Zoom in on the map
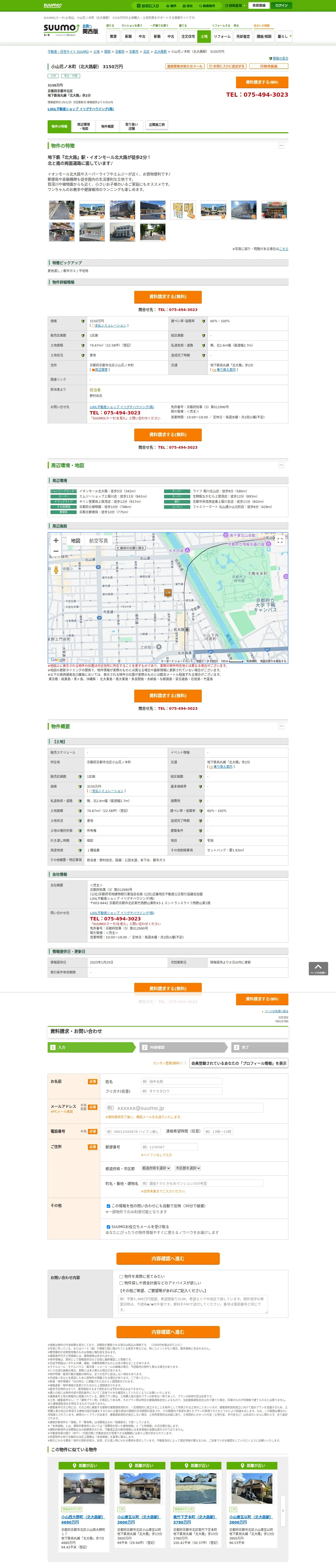The width and height of the screenshot is (336, 1568). (x=56, y=540)
